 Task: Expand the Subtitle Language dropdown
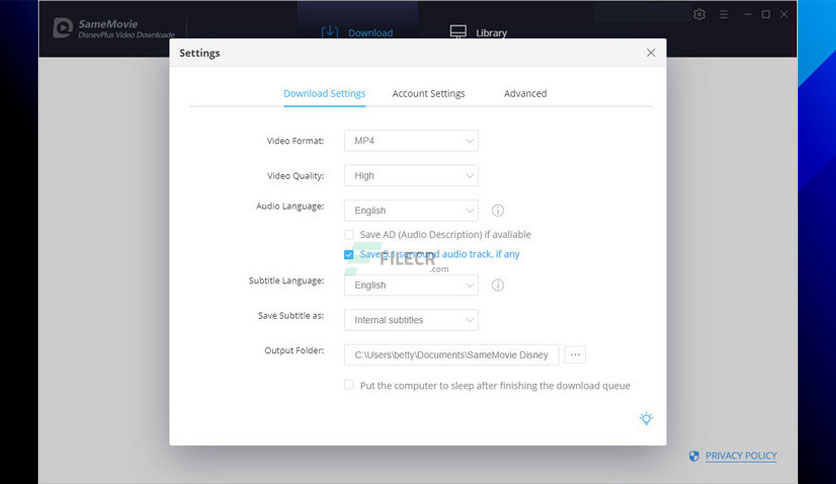point(411,285)
